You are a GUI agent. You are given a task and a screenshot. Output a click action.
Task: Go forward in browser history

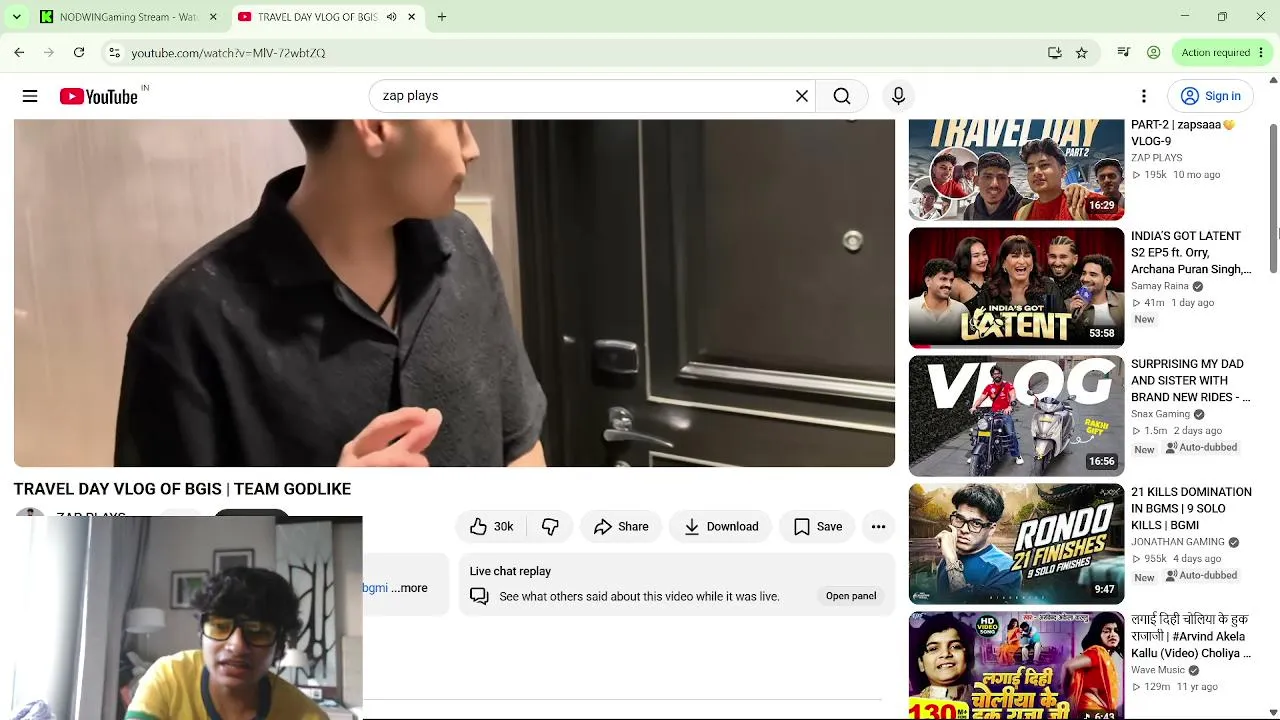(49, 52)
